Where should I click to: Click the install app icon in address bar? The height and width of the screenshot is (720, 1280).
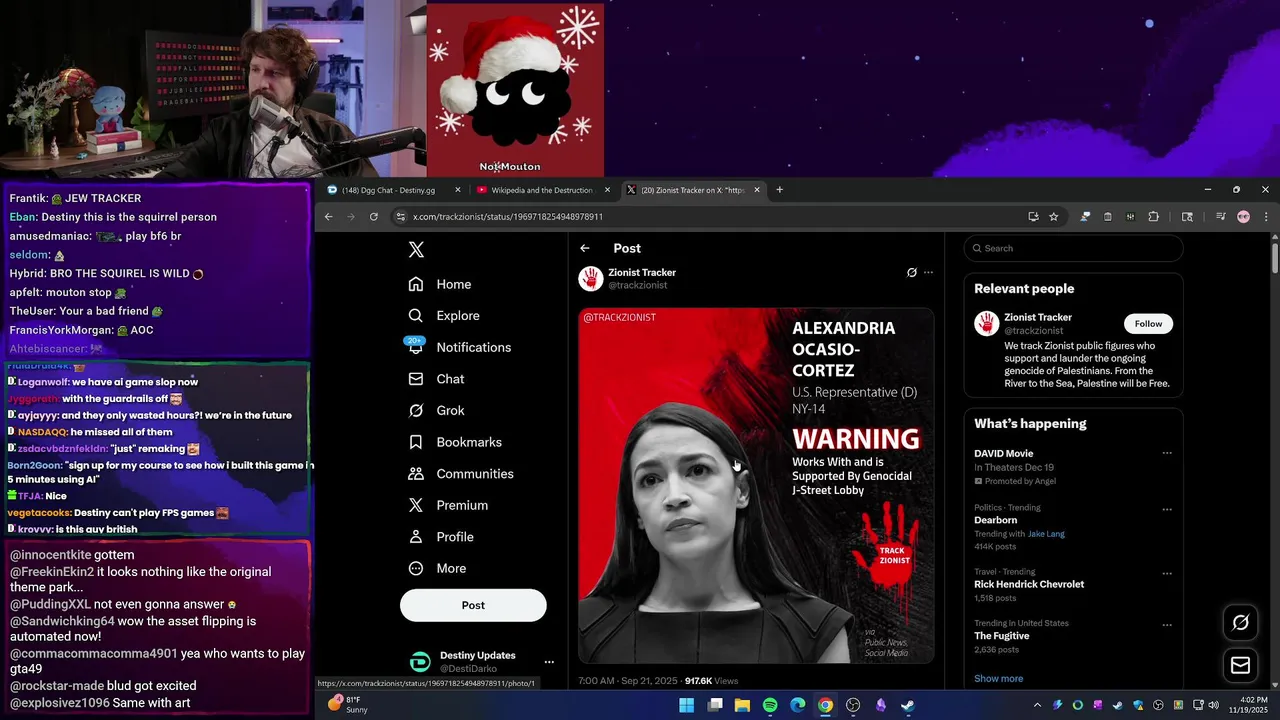[1033, 216]
